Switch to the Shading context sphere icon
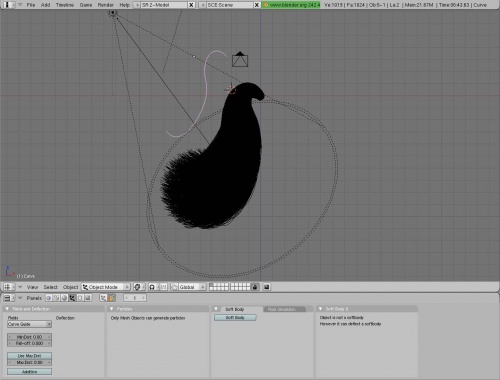500x380 pixels. point(64,298)
